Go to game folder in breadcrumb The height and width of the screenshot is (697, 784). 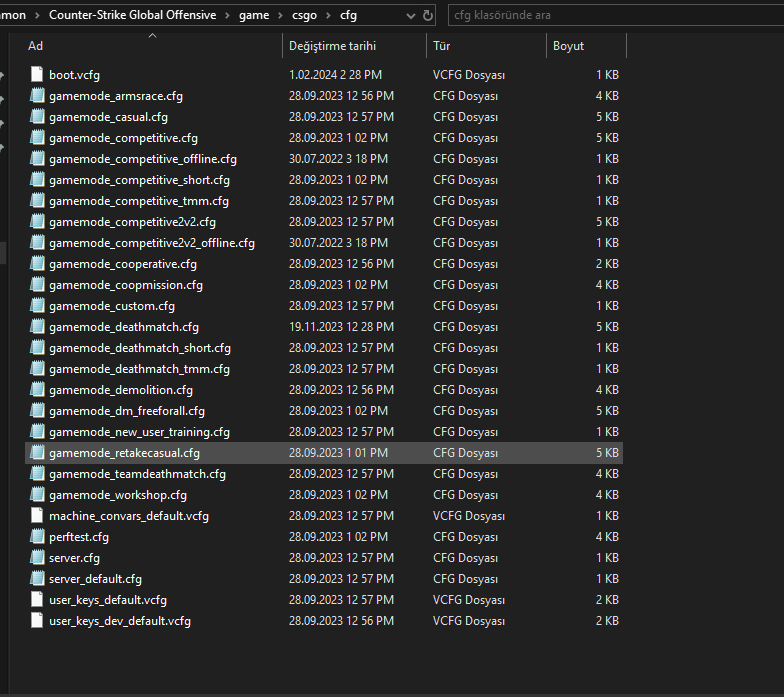[254, 16]
